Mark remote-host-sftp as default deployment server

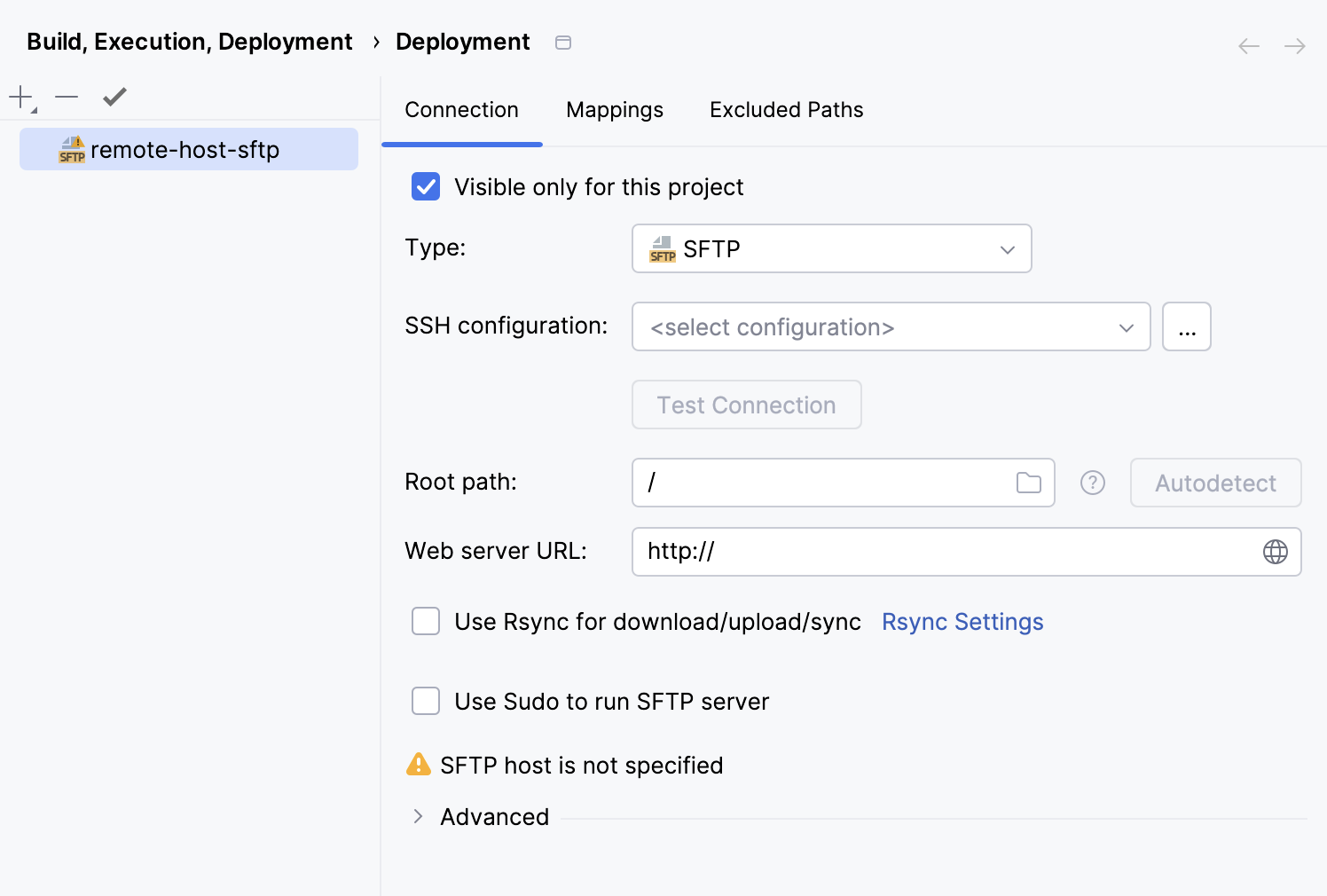(114, 97)
